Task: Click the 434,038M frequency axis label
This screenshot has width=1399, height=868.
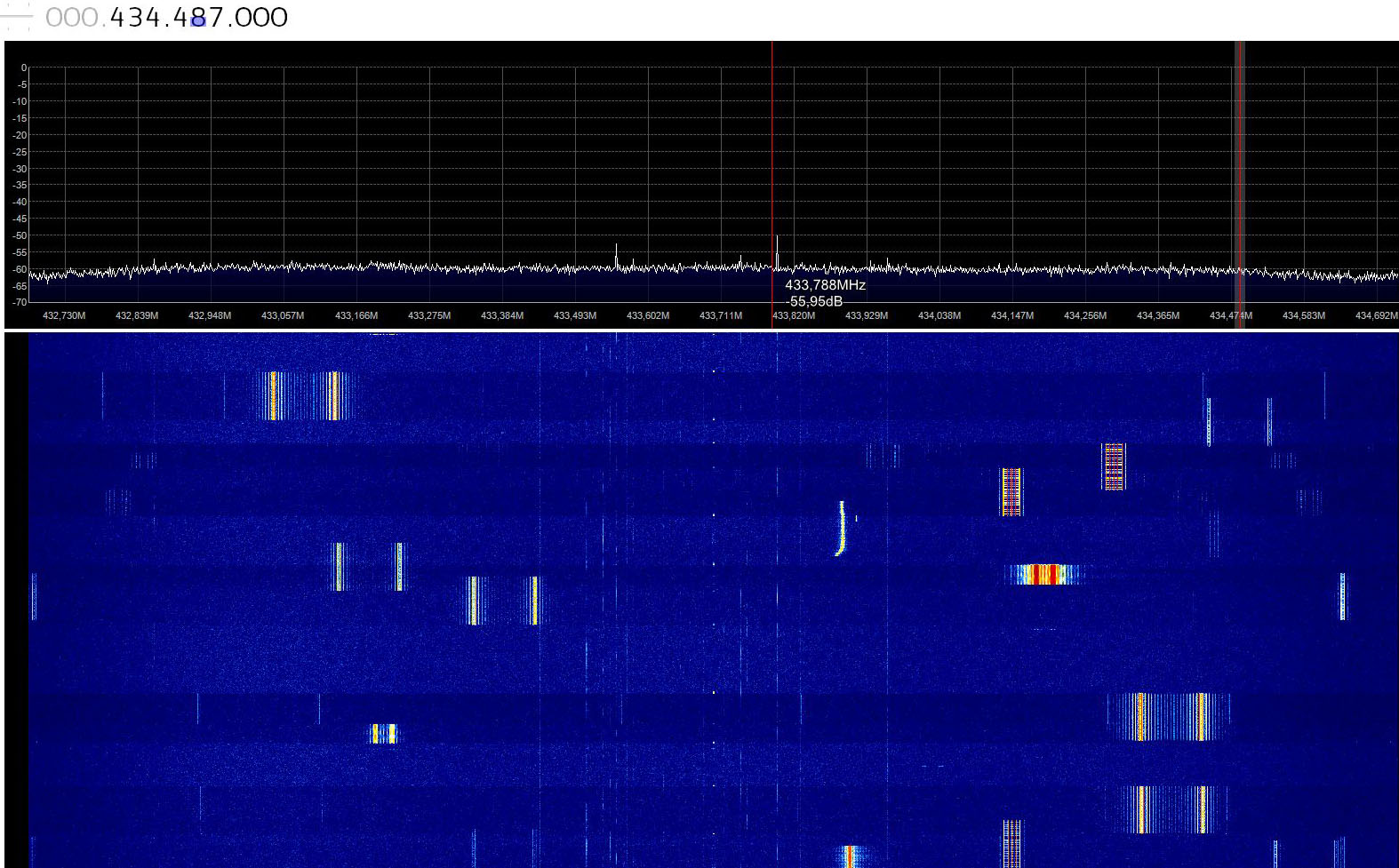Action: 939,315
